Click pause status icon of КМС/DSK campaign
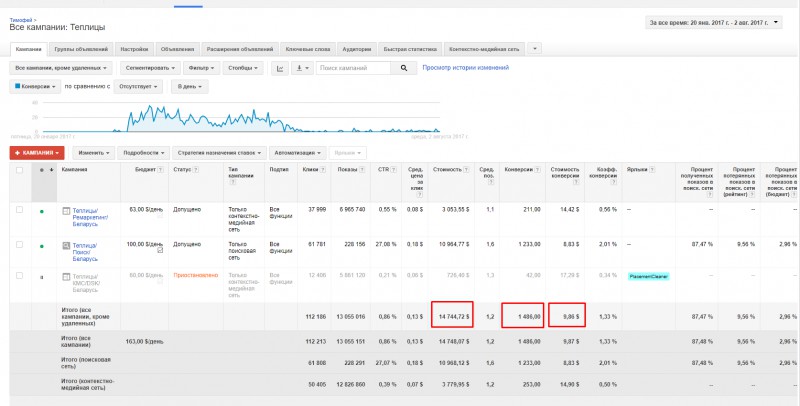Image resolution: width=800 pixels, height=406 pixels. 42,277
